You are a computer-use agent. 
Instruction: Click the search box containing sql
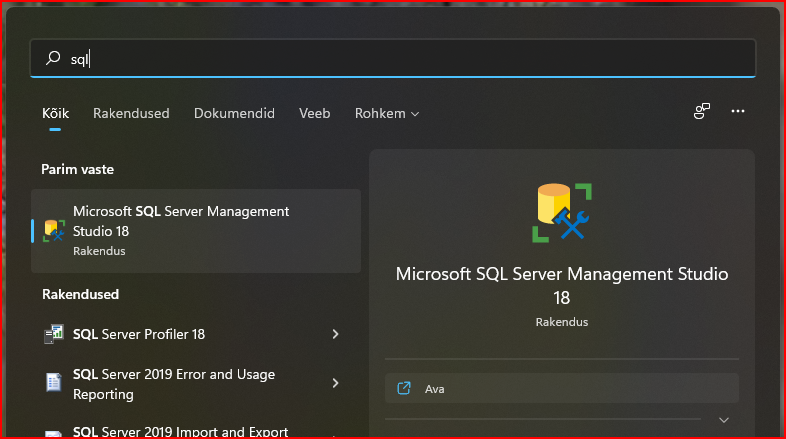(x=393, y=59)
